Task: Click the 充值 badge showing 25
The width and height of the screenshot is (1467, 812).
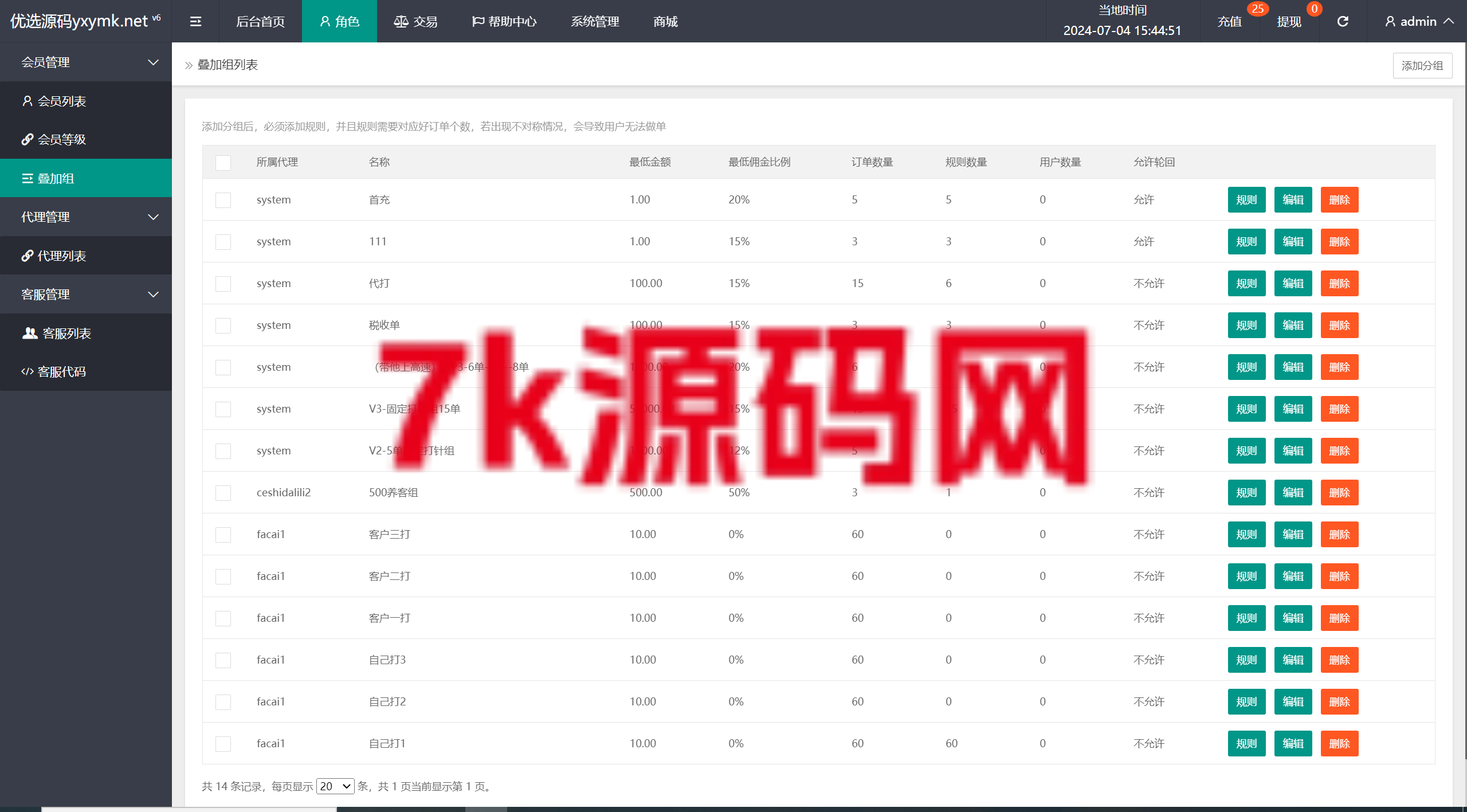Action: pos(1257,9)
